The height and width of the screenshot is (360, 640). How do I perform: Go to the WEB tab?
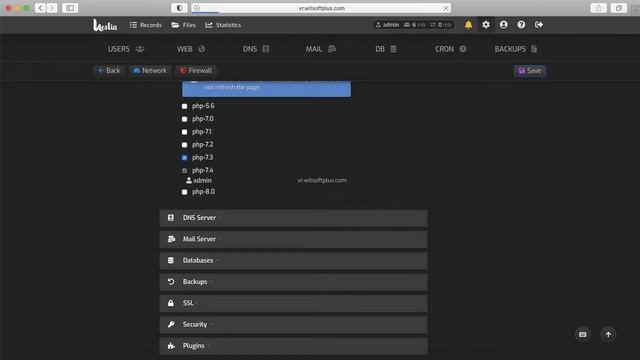pos(191,49)
